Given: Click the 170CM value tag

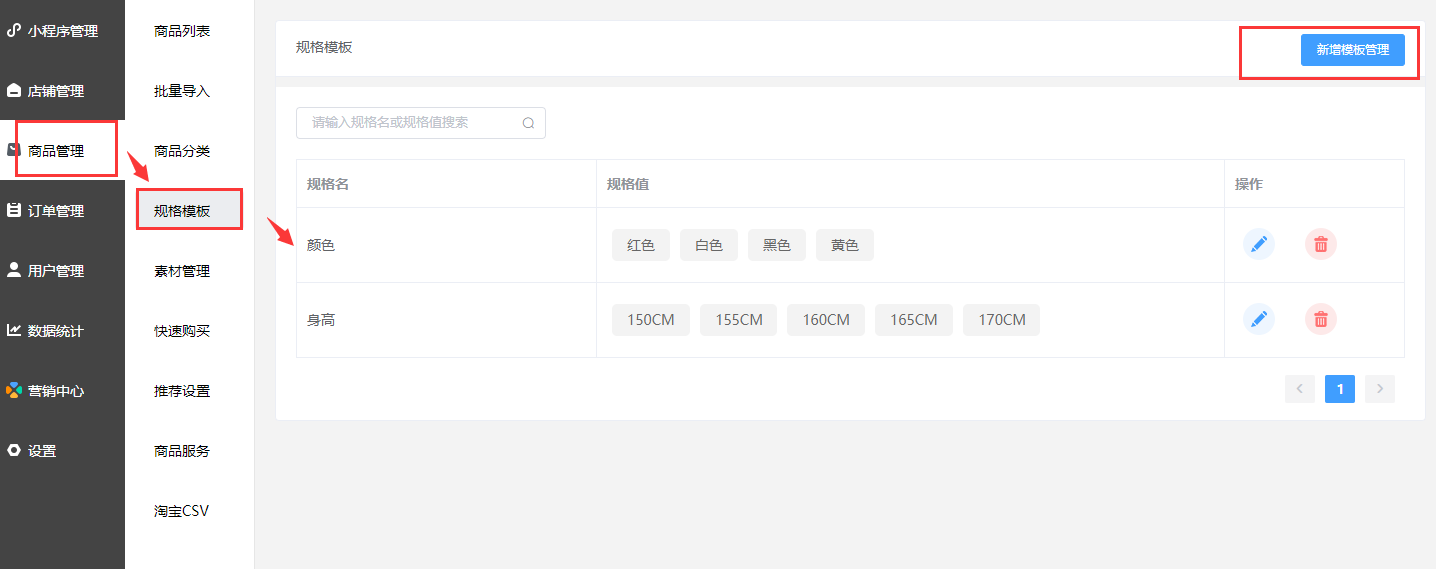Looking at the screenshot, I should [1001, 320].
